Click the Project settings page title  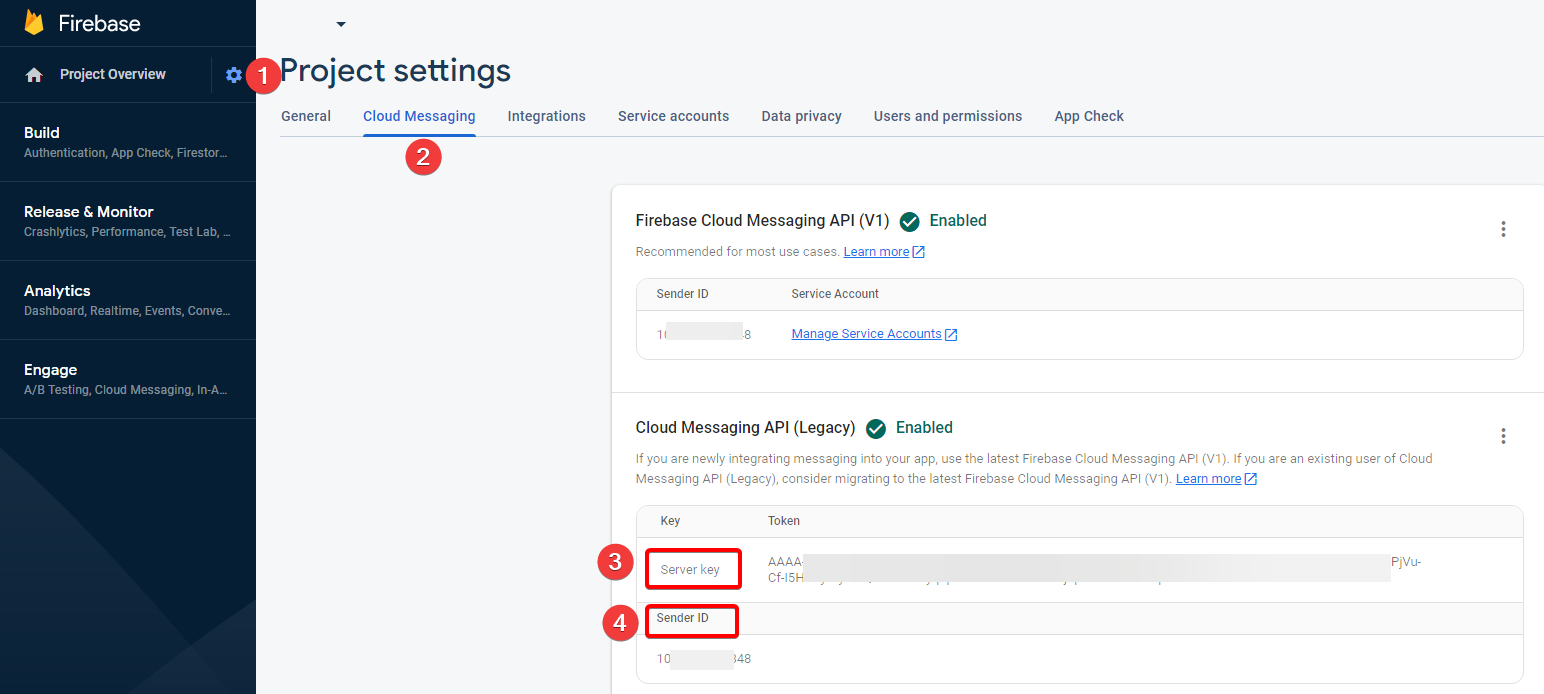(x=395, y=71)
